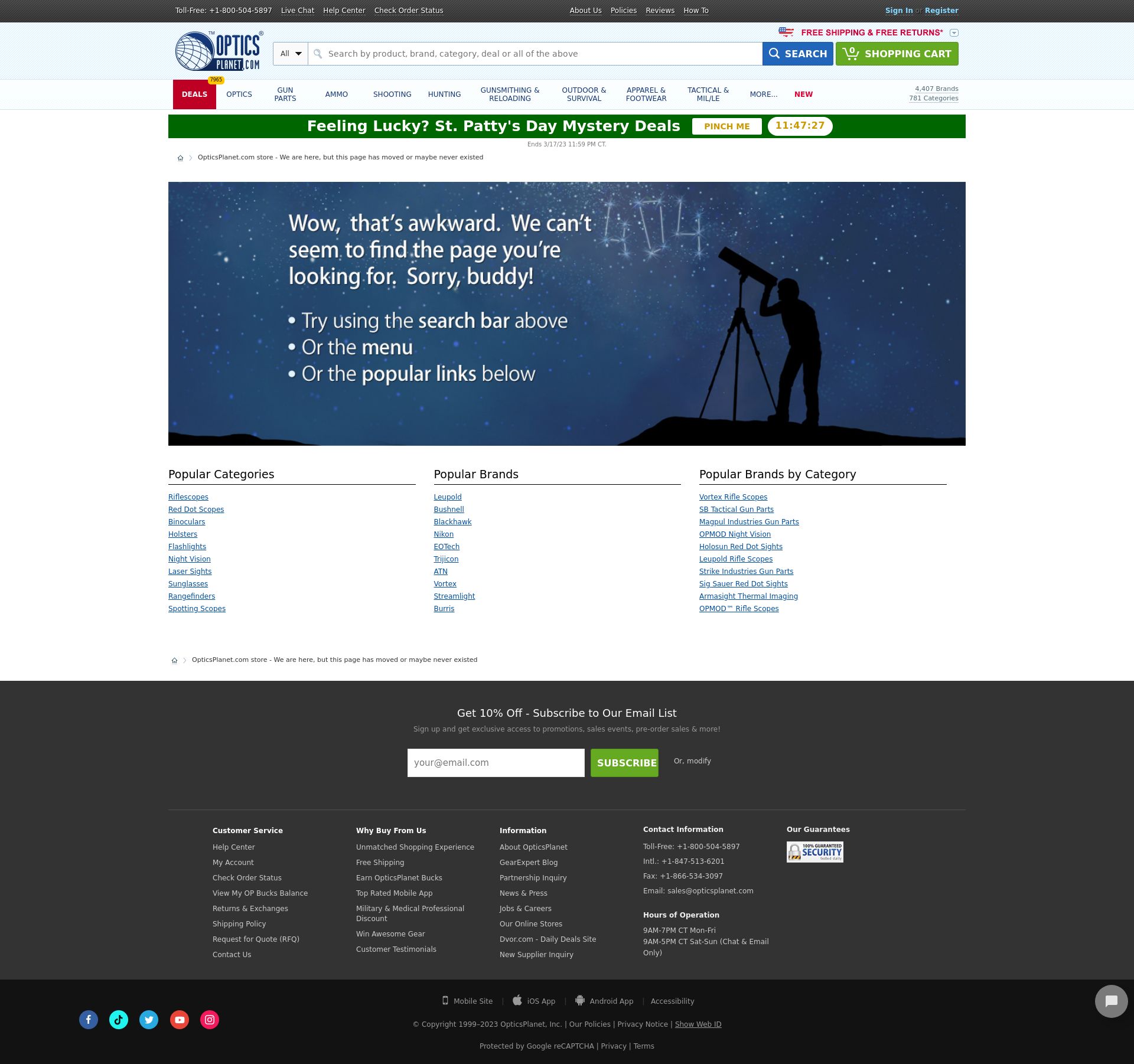Focus the email subscription field
The image size is (1134, 1064).
[496, 763]
